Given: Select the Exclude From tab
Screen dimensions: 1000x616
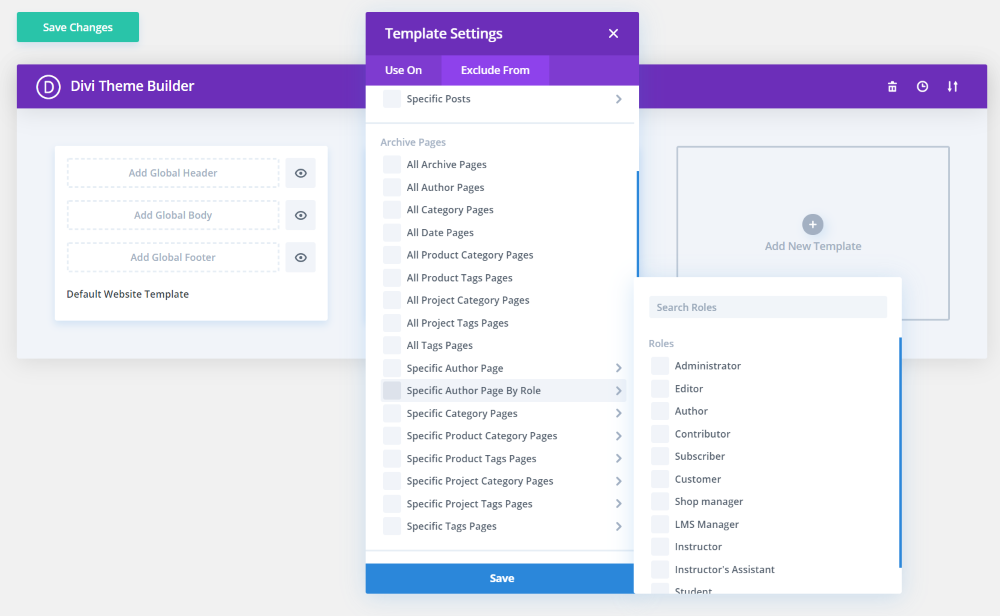Looking at the screenshot, I should coord(495,70).
